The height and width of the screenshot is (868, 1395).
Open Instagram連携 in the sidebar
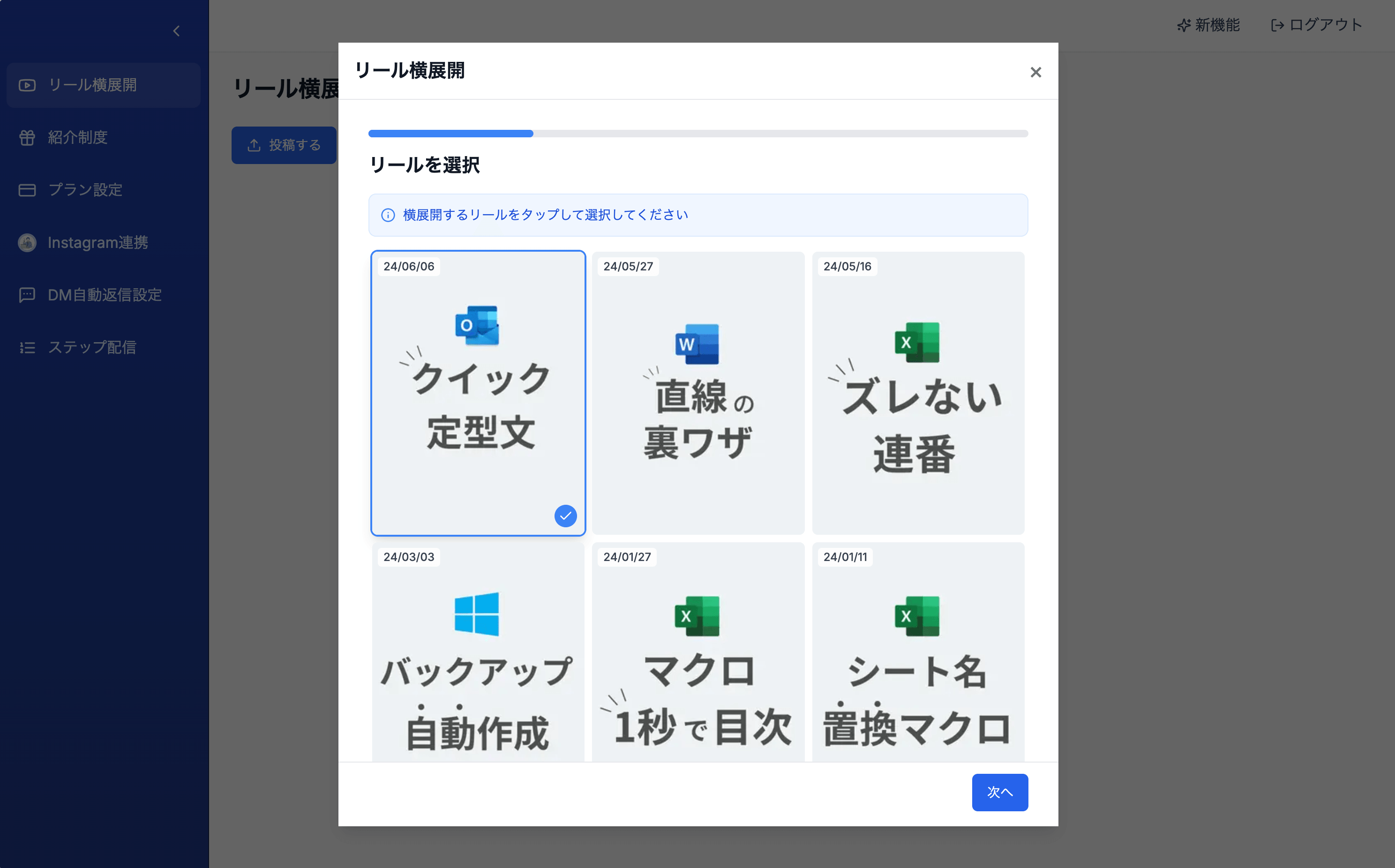point(103,243)
